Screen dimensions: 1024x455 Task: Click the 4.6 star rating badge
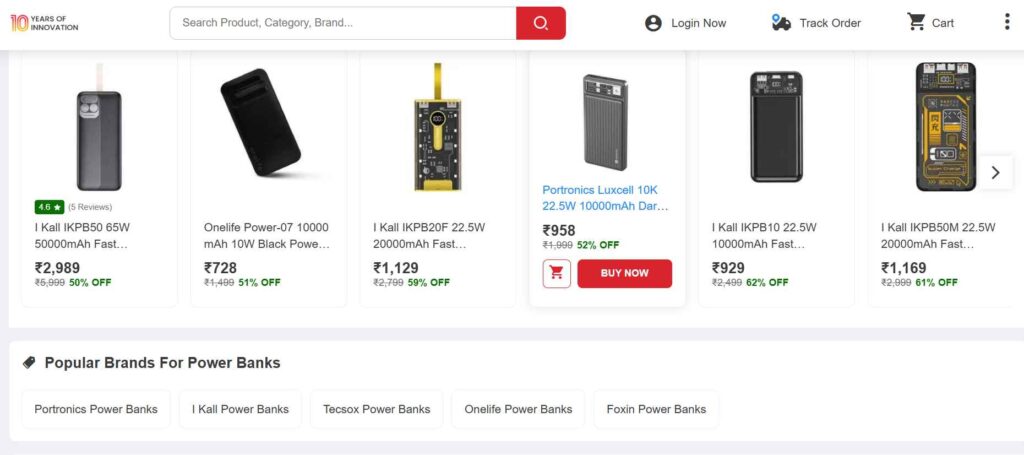click(49, 207)
